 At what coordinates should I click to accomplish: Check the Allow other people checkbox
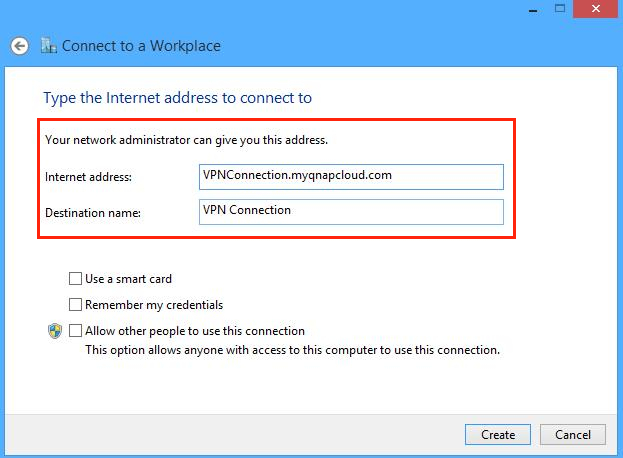click(76, 331)
